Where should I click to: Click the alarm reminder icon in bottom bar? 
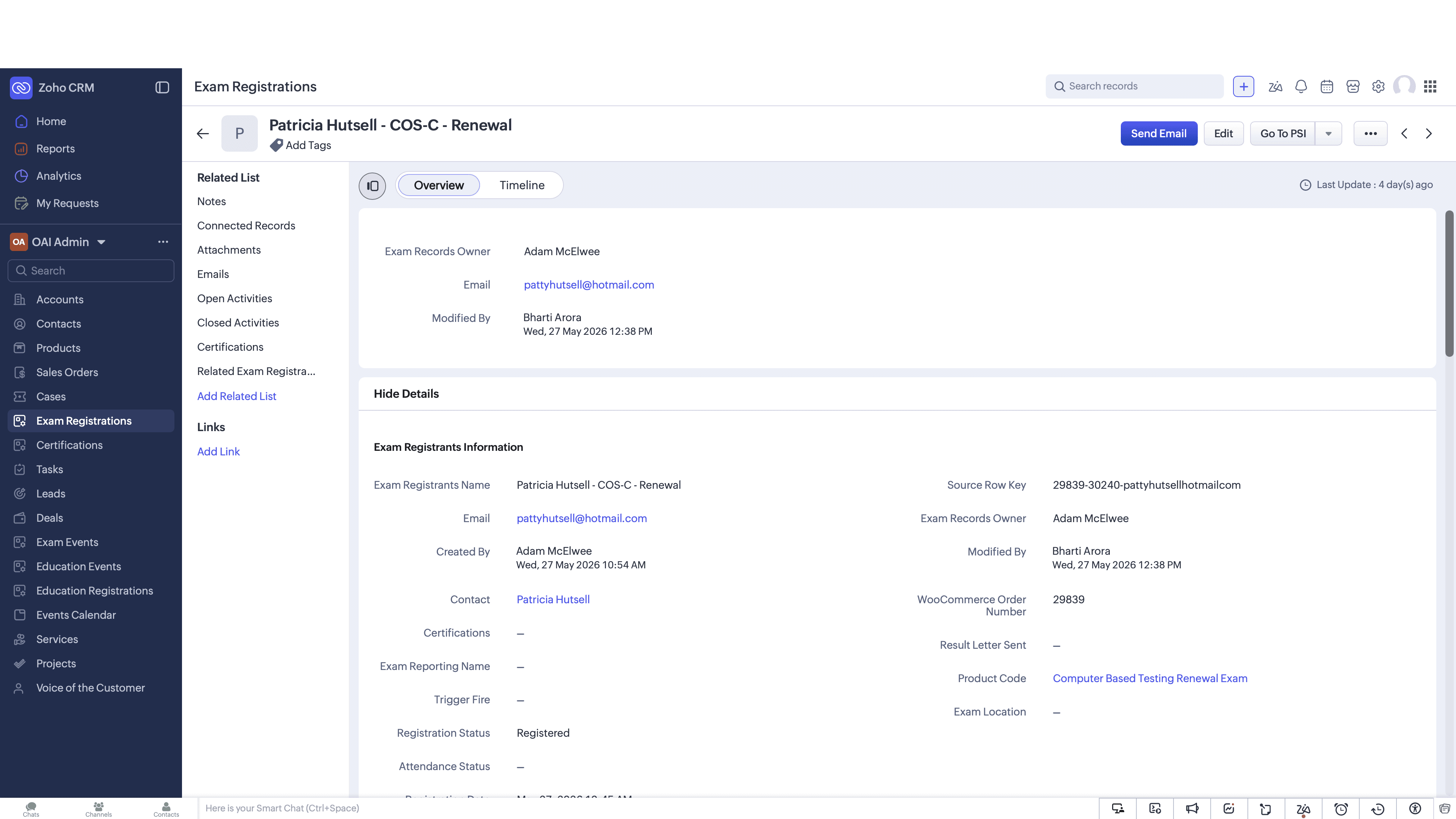pos(1341,809)
